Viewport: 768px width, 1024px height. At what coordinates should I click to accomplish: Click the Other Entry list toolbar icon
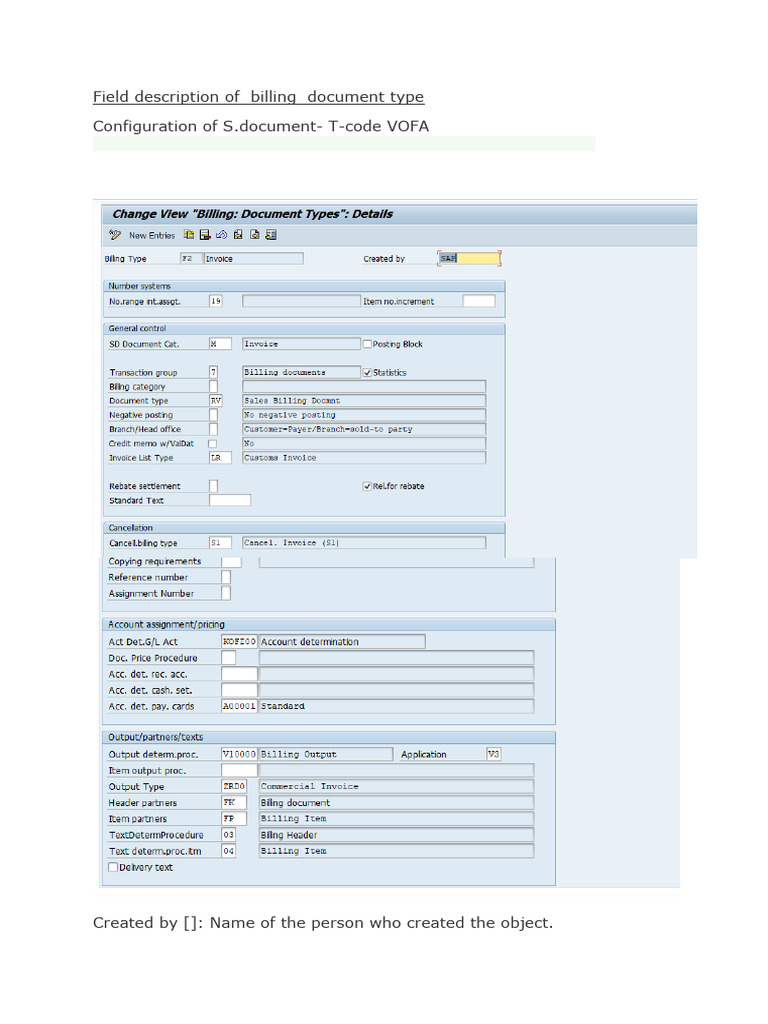pyautogui.click(x=271, y=234)
